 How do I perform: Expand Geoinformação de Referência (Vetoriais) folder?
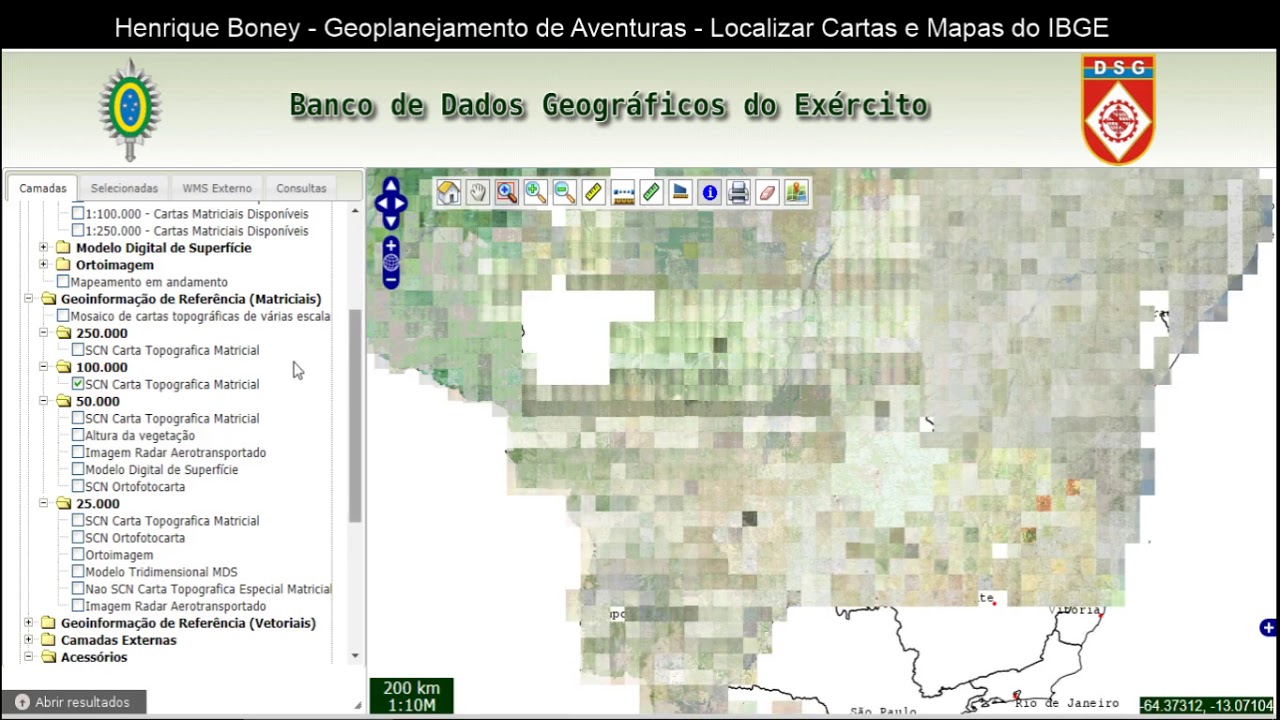pos(28,622)
